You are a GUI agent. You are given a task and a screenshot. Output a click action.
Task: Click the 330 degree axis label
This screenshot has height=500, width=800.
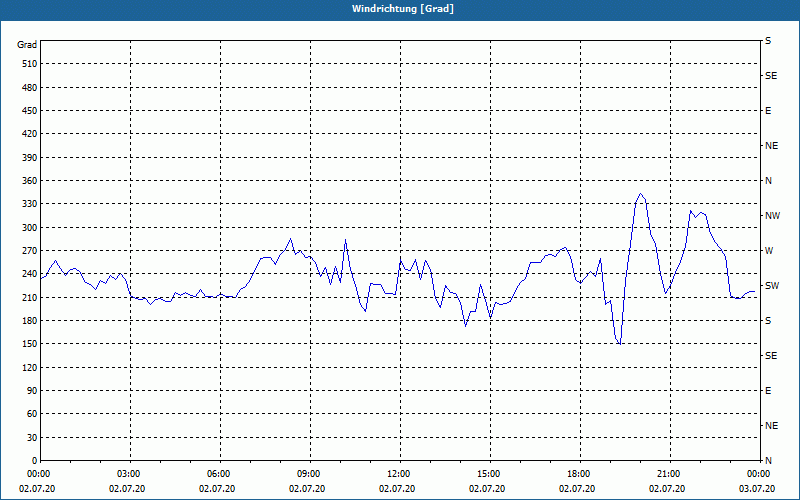(x=30, y=204)
